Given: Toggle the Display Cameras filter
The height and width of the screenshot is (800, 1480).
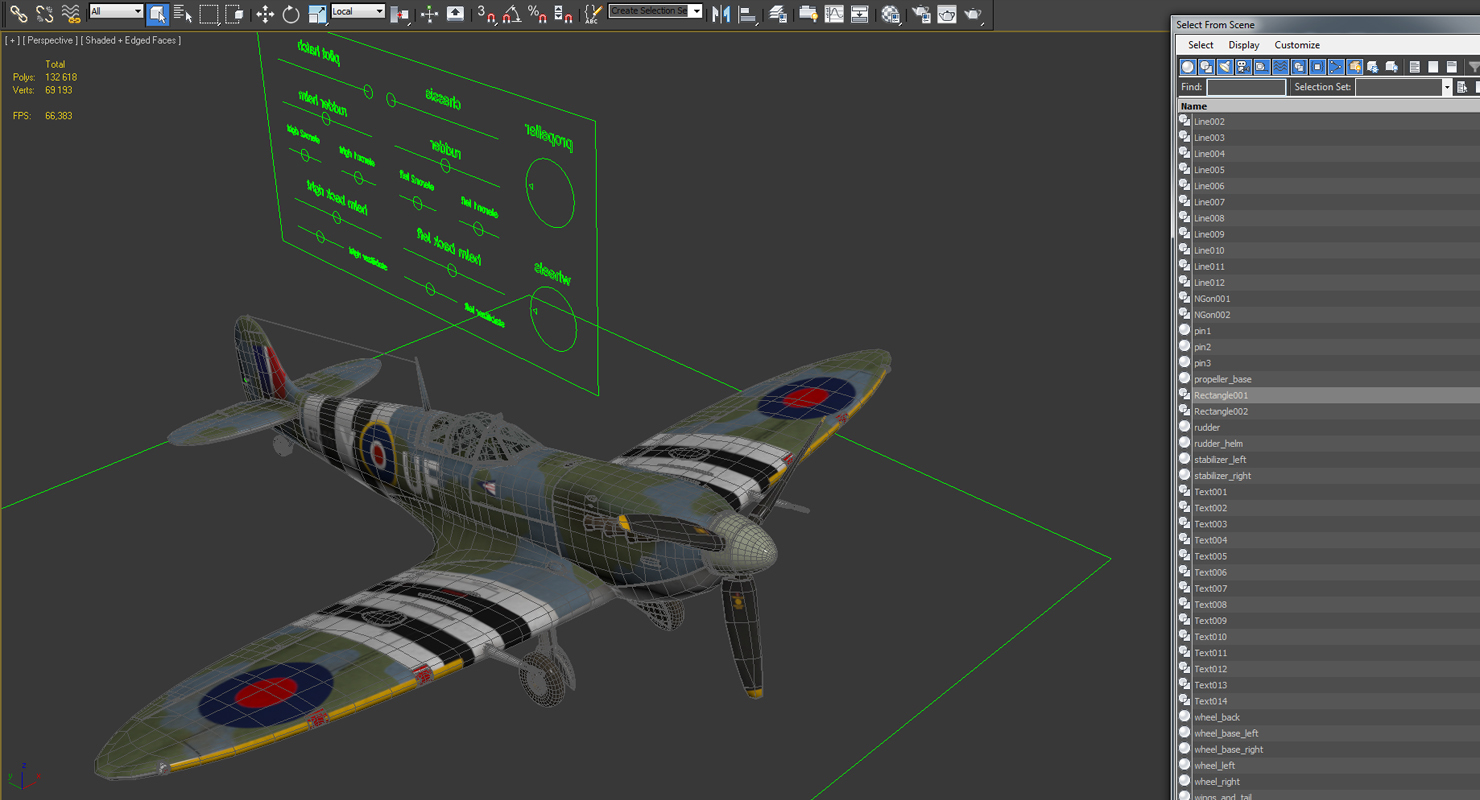Looking at the screenshot, I should point(1243,67).
